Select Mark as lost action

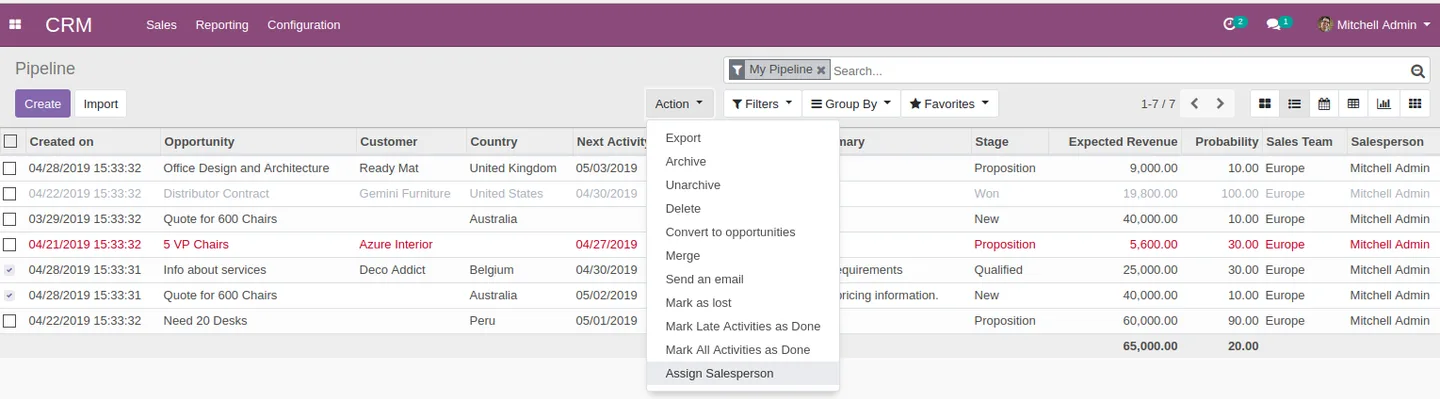tap(743, 303)
